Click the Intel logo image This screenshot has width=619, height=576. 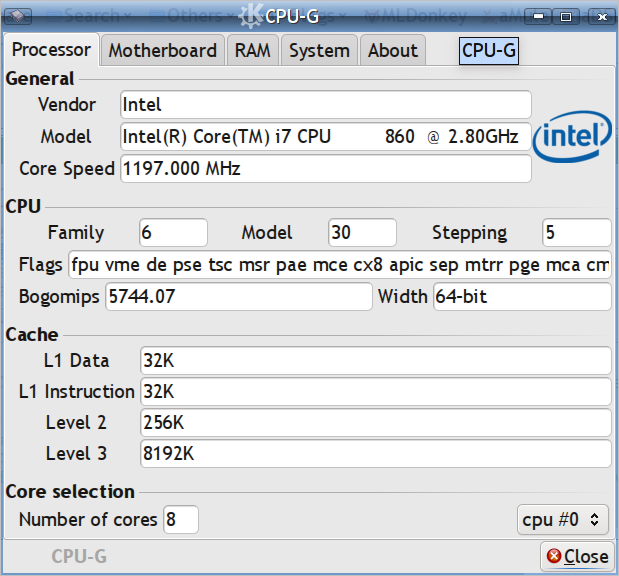point(572,136)
